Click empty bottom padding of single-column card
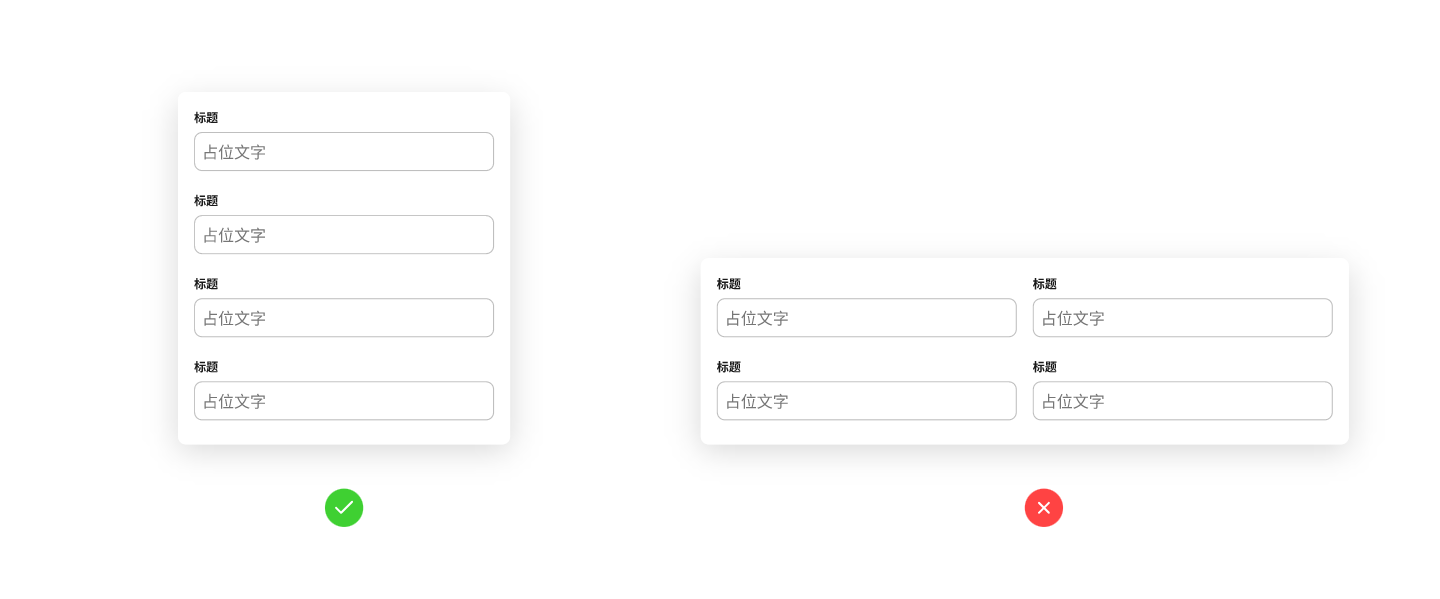The height and width of the screenshot is (599, 1440). pos(344,433)
